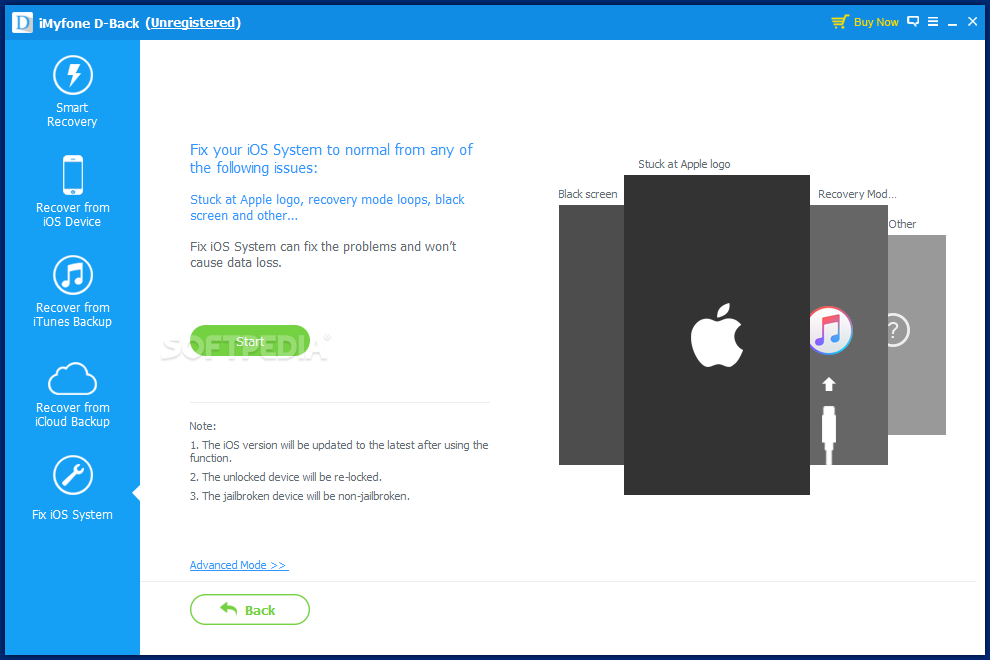This screenshot has height=660, width=990.
Task: Click the Apple logo on center card
Action: coord(717,335)
